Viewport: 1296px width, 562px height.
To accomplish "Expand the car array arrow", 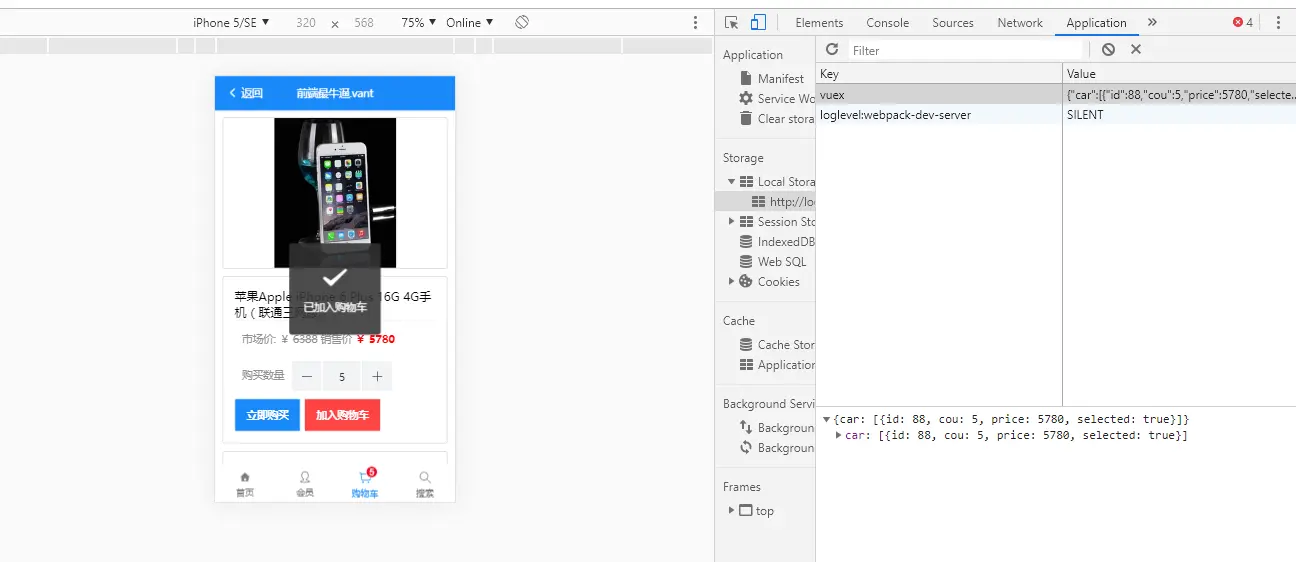I will (839, 435).
